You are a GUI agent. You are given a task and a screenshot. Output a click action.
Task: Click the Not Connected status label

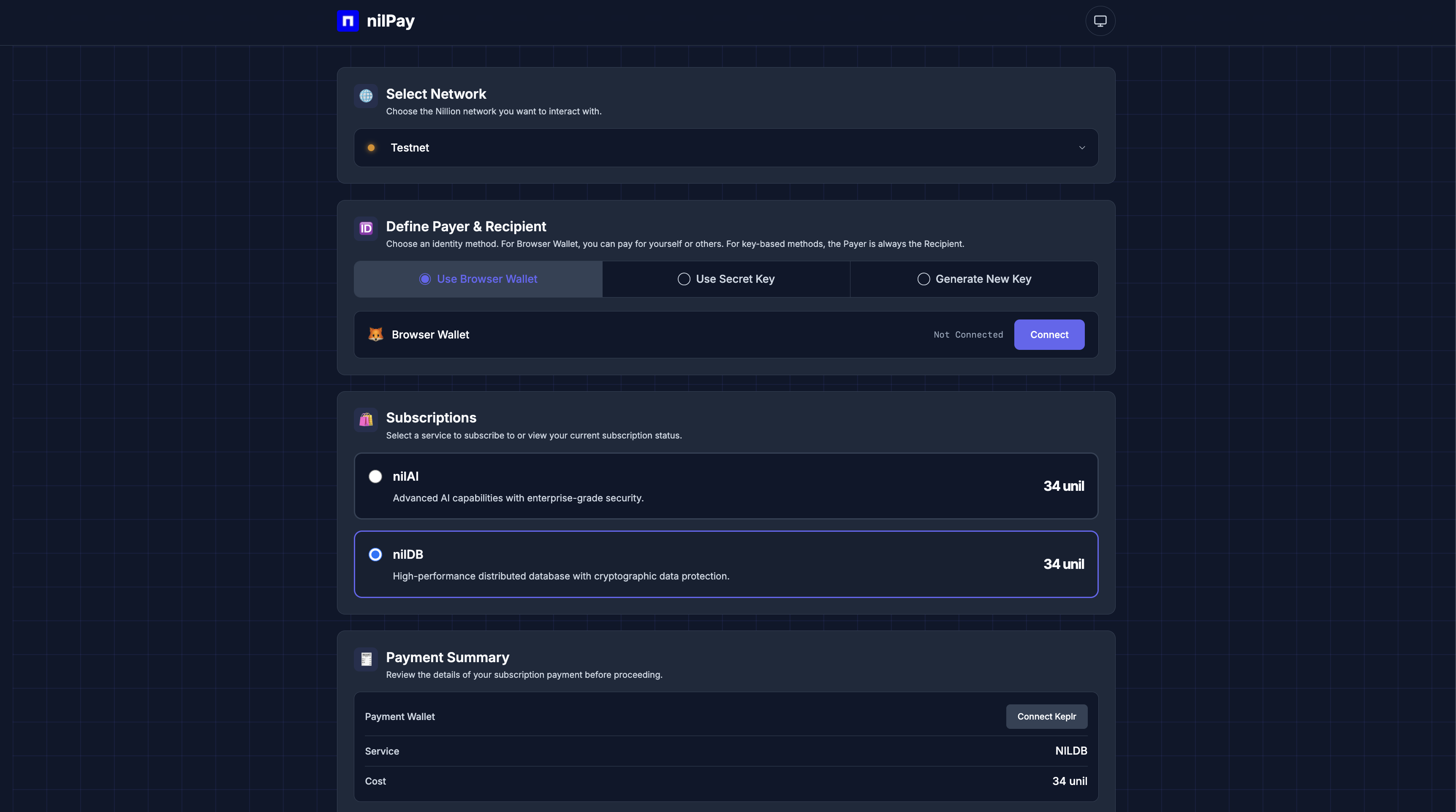(x=968, y=335)
